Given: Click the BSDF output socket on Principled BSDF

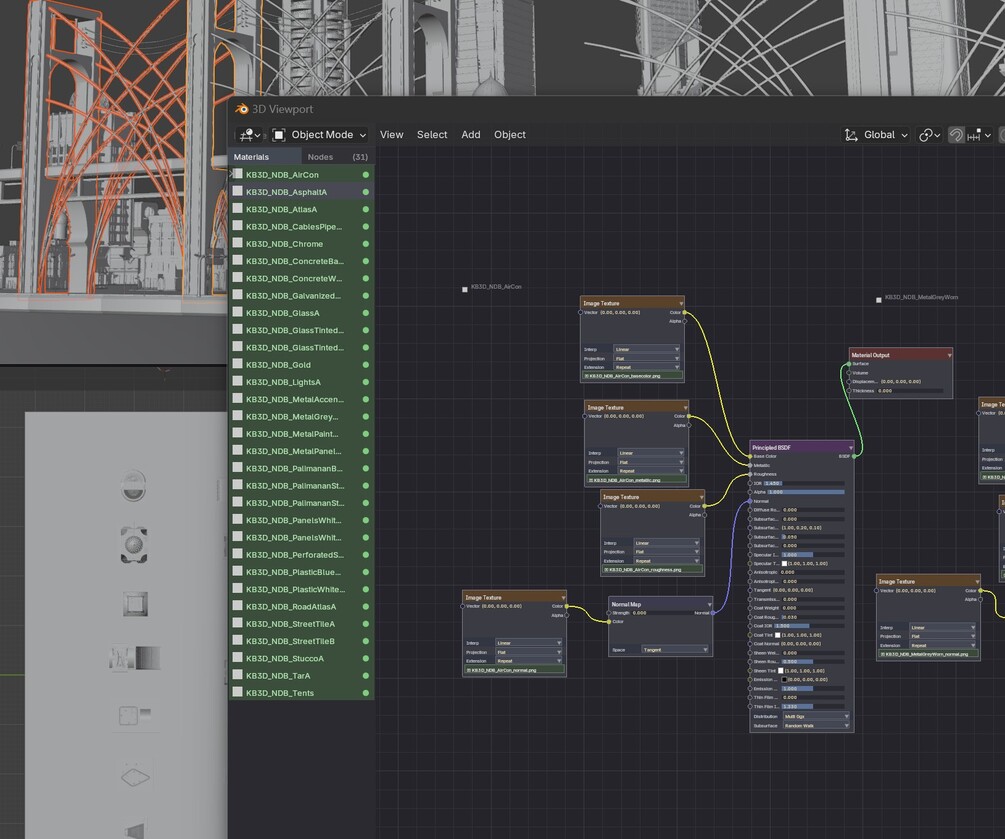Looking at the screenshot, I should pyautogui.click(x=854, y=456).
